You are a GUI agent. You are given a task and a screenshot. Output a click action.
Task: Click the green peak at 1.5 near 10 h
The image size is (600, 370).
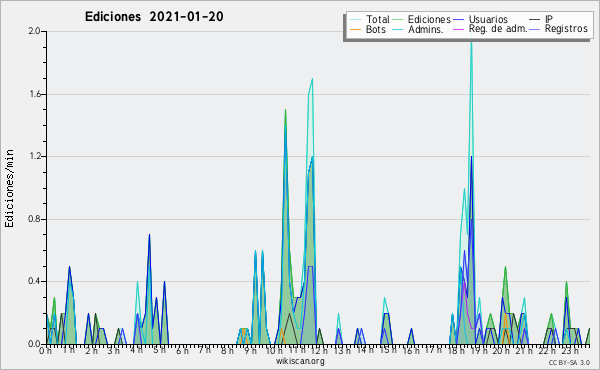point(285,111)
